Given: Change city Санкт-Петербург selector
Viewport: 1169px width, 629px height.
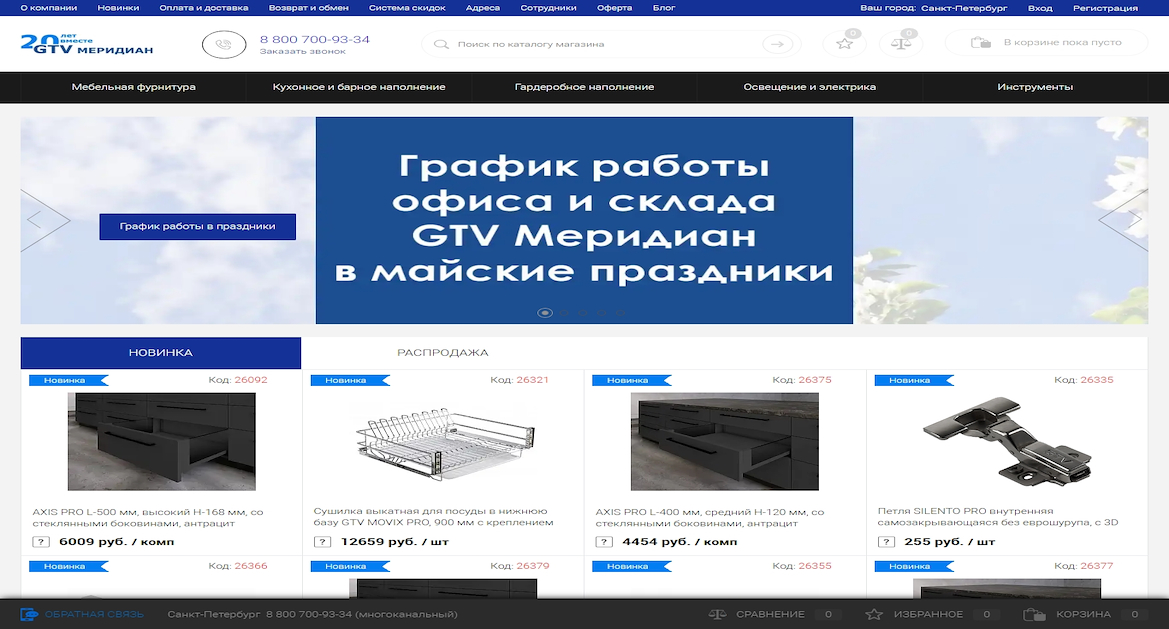Looking at the screenshot, I should (964, 8).
